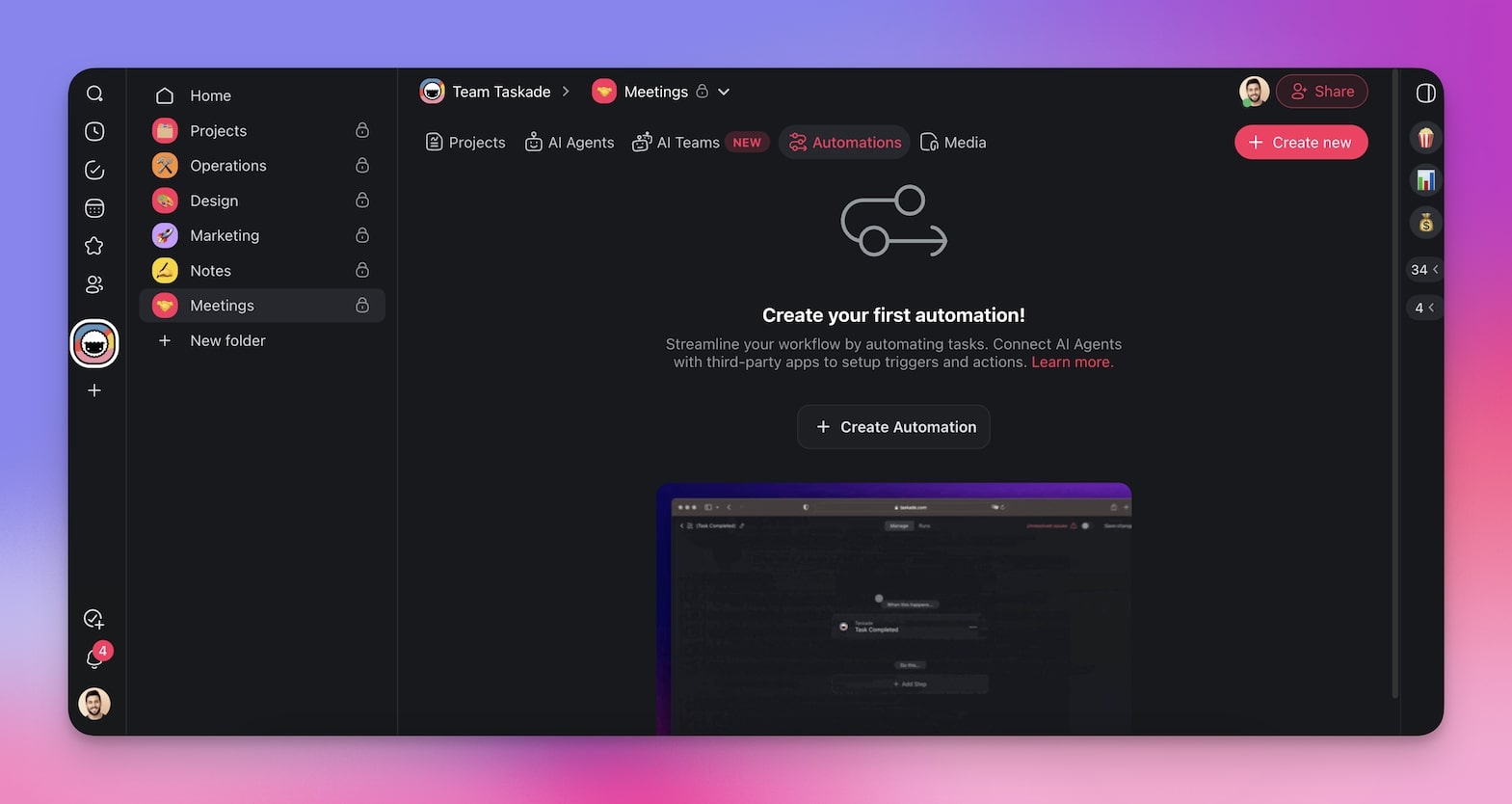Click the lock icon beside Meetings header
This screenshot has height=804, width=1512.
pyautogui.click(x=703, y=92)
